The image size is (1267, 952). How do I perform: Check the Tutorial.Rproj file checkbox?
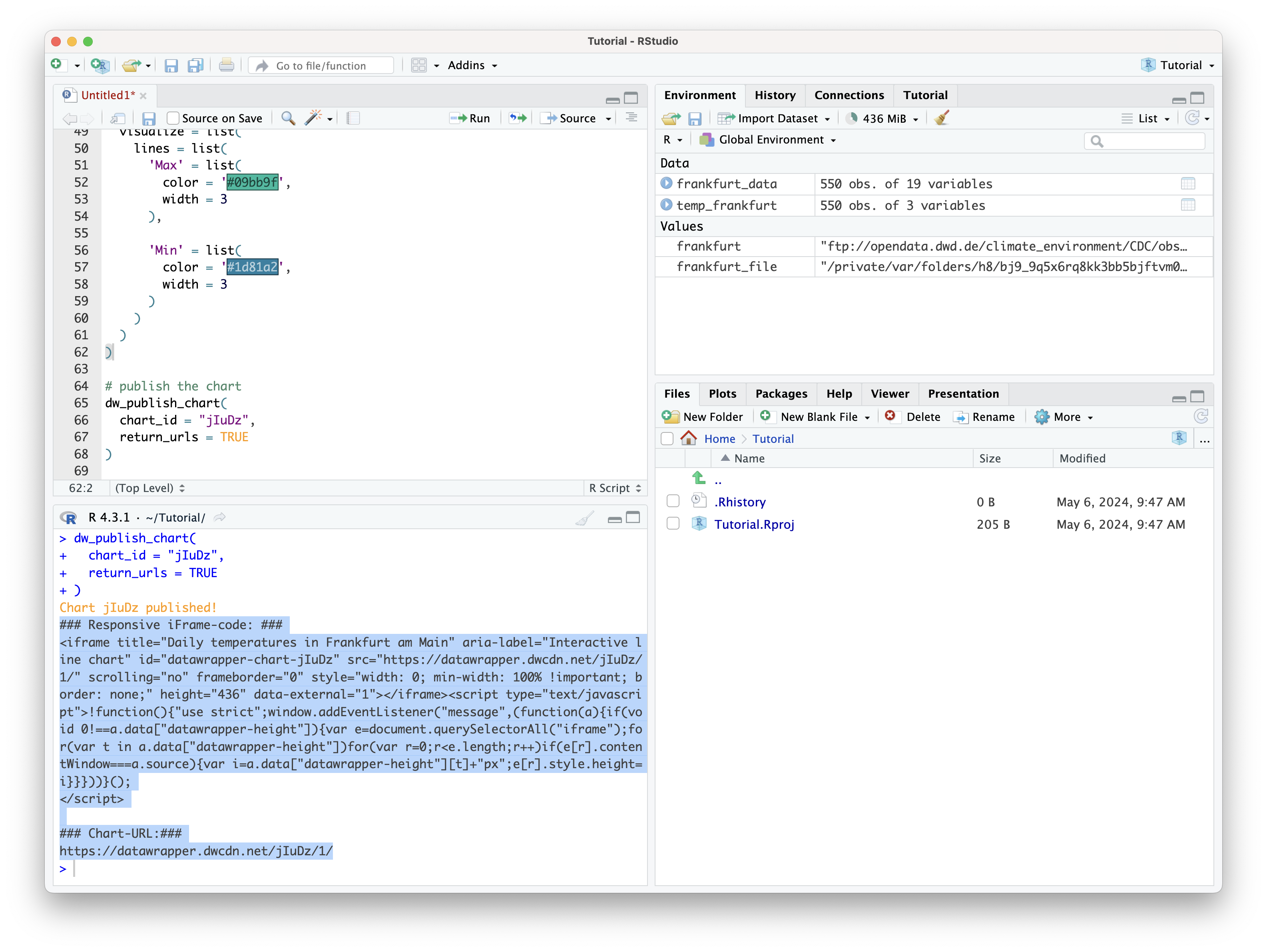(x=673, y=524)
